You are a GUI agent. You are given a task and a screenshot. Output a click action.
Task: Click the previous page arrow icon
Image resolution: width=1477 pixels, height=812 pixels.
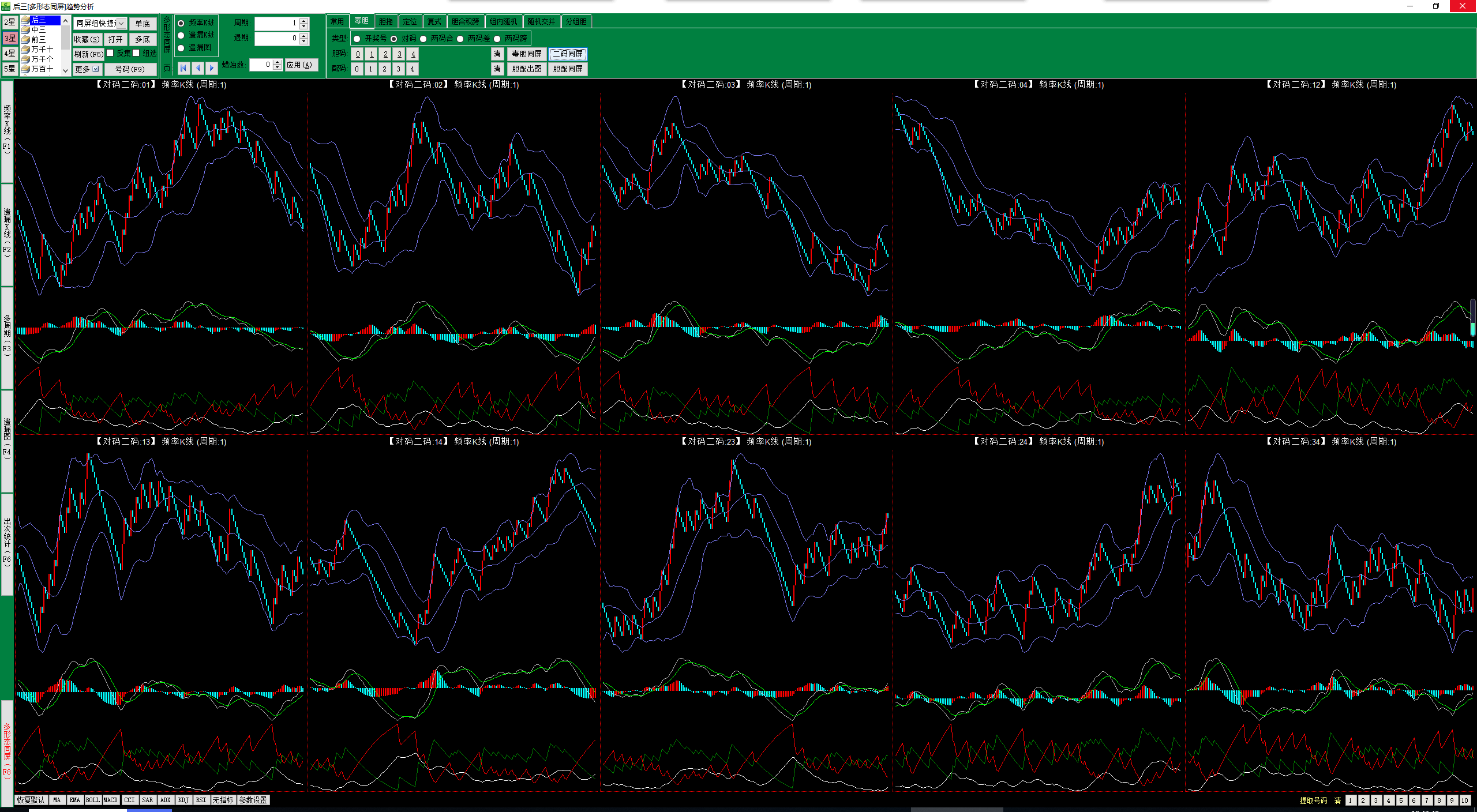tap(198, 68)
